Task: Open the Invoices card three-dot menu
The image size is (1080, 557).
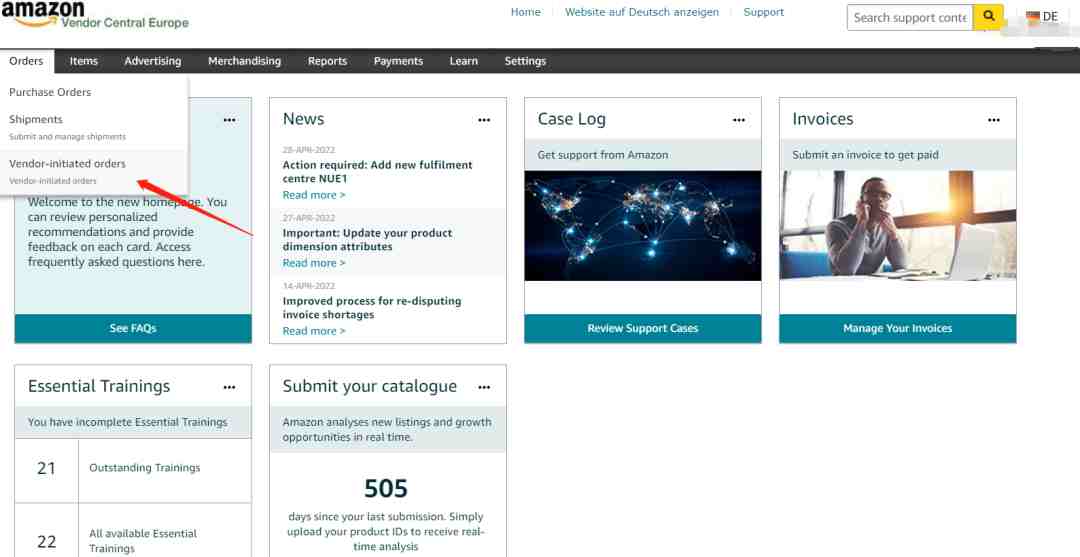Action: pos(994,120)
